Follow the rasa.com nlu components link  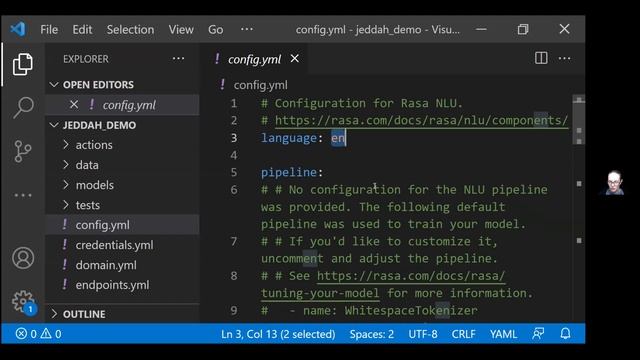(421, 120)
